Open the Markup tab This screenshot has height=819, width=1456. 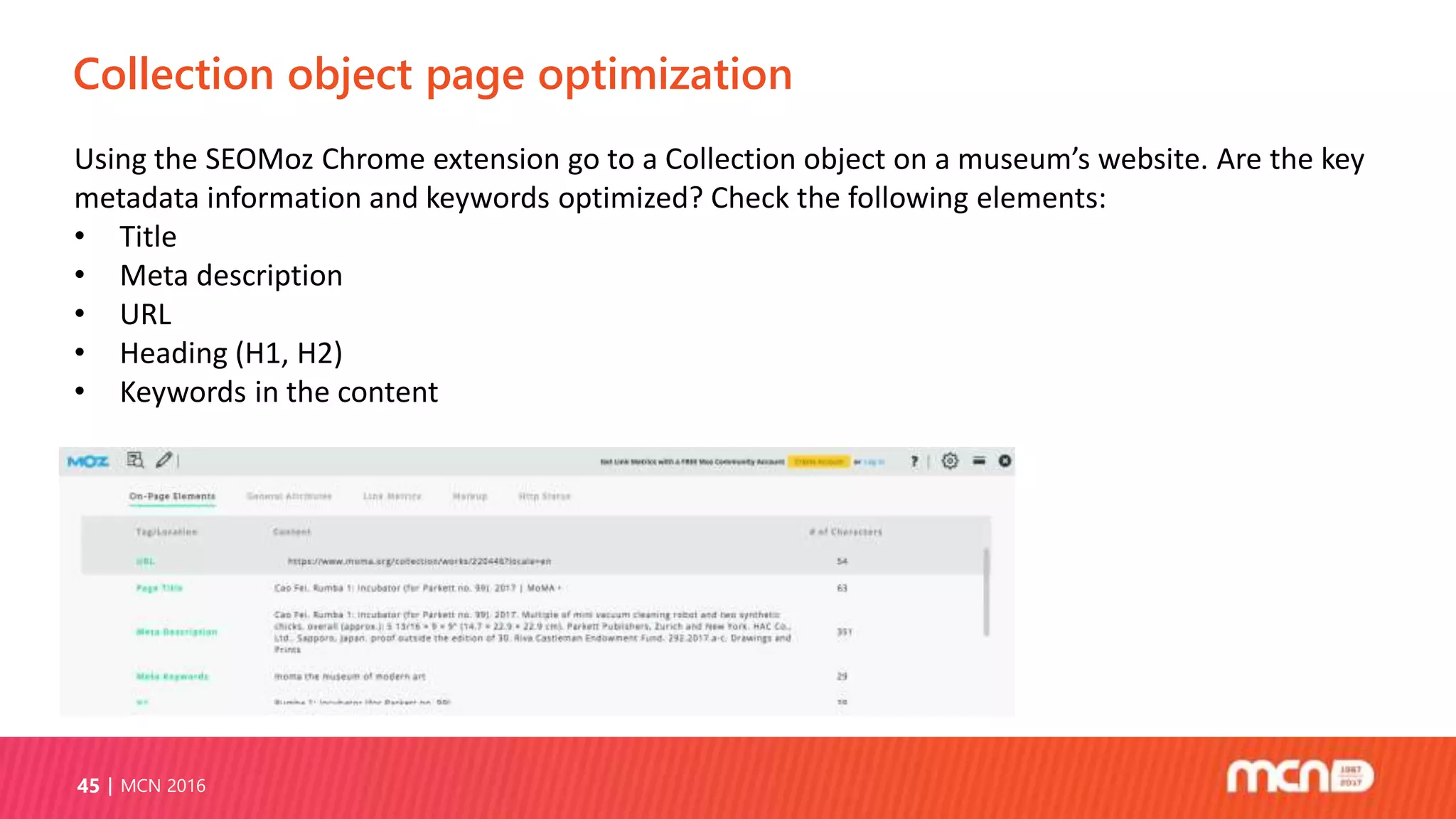click(x=470, y=496)
